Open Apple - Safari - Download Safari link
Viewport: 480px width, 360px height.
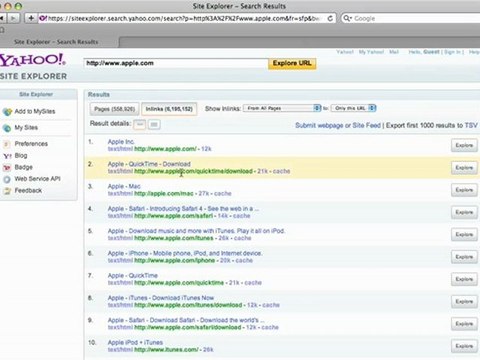coord(186,320)
